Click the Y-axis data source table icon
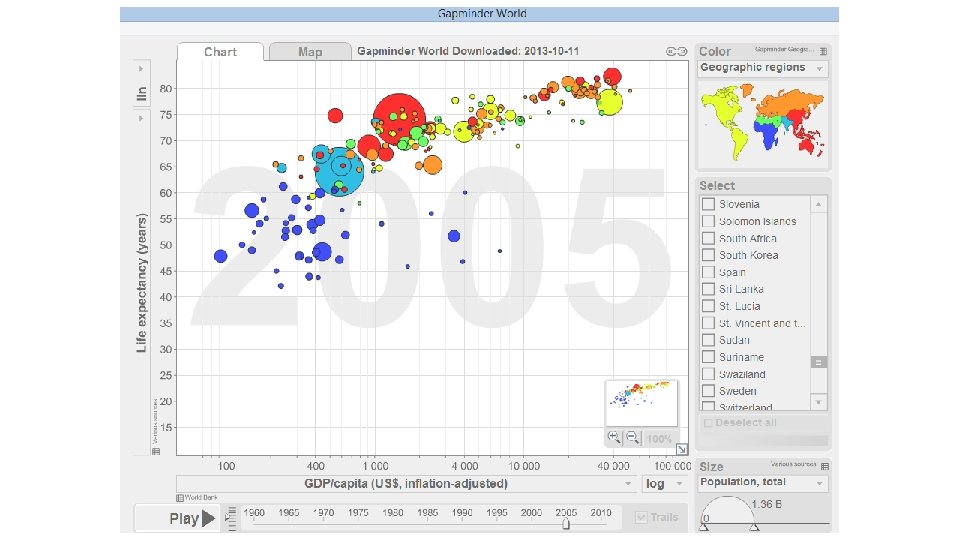The width and height of the screenshot is (960, 540). [x=156, y=451]
